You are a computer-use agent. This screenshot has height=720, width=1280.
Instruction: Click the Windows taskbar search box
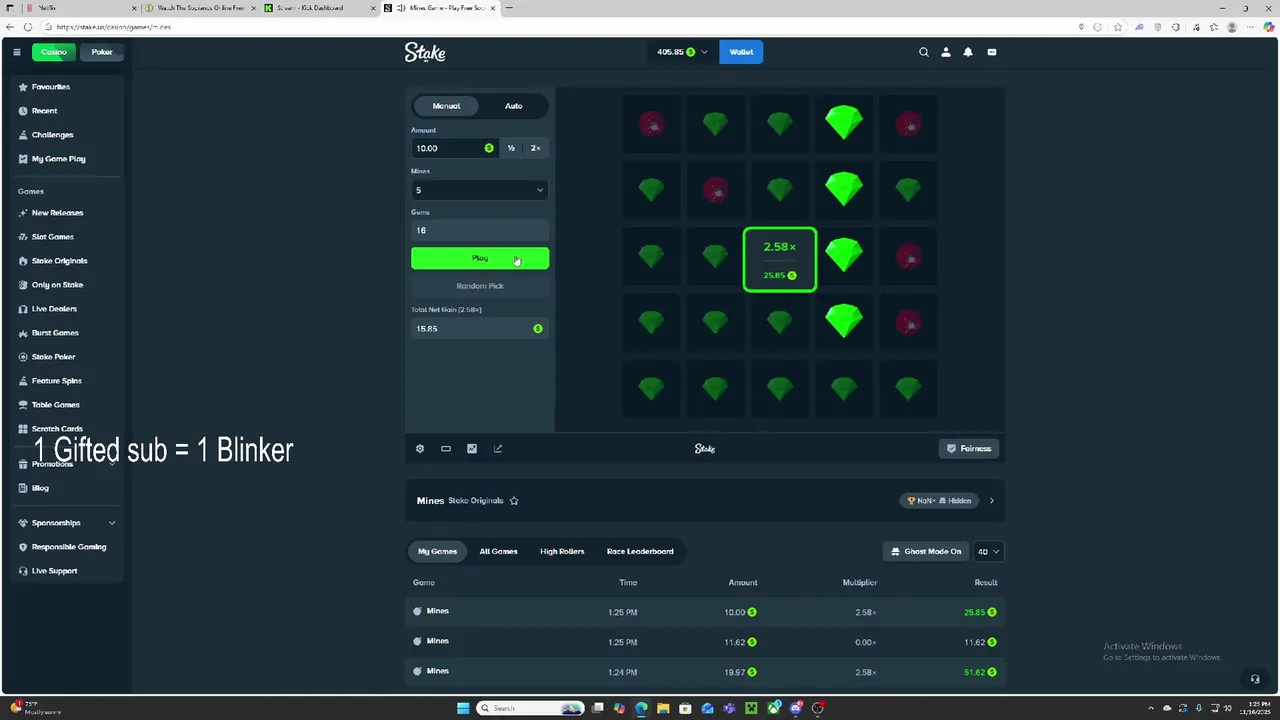pos(531,708)
